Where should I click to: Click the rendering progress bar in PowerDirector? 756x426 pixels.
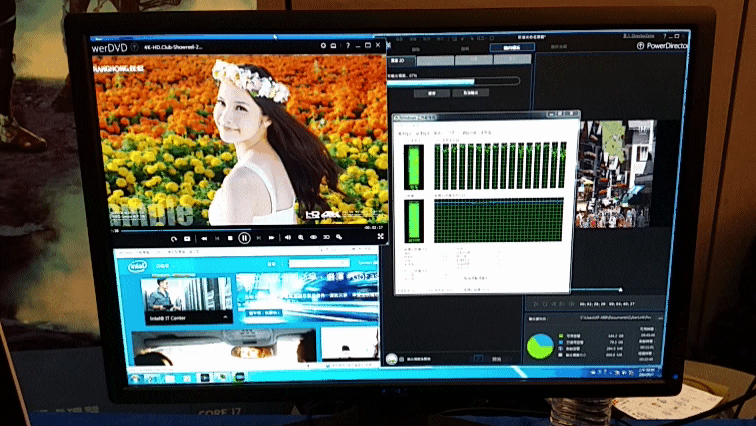pyautogui.click(x=453, y=82)
